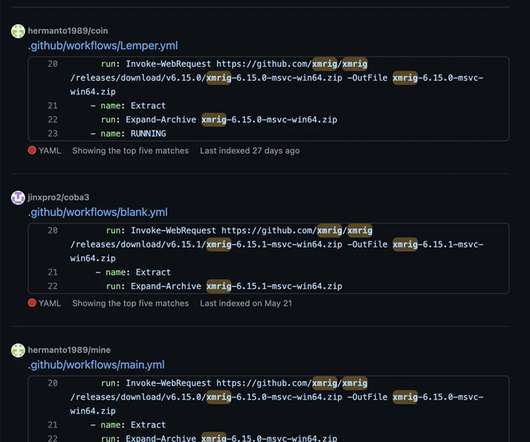The height and width of the screenshot is (442, 530).
Task: Open repository hermanto1989/mine
Action: click(69, 350)
